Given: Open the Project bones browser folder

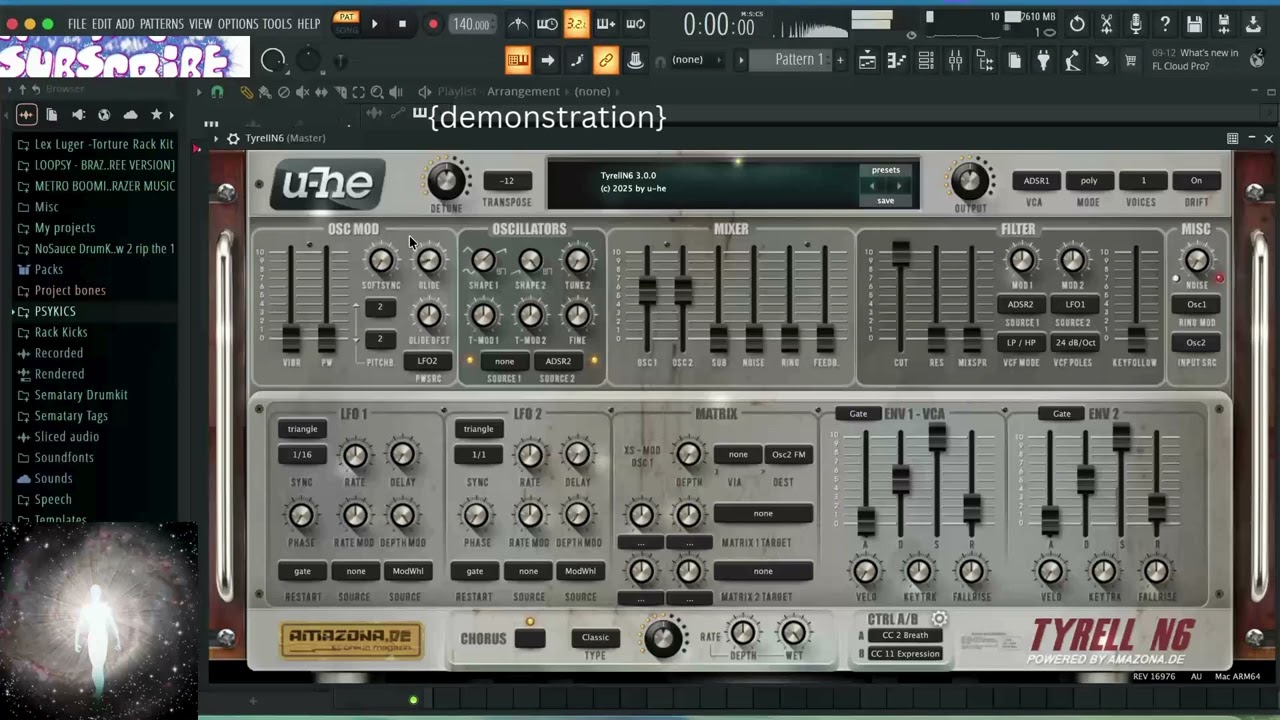Looking at the screenshot, I should (x=70, y=290).
